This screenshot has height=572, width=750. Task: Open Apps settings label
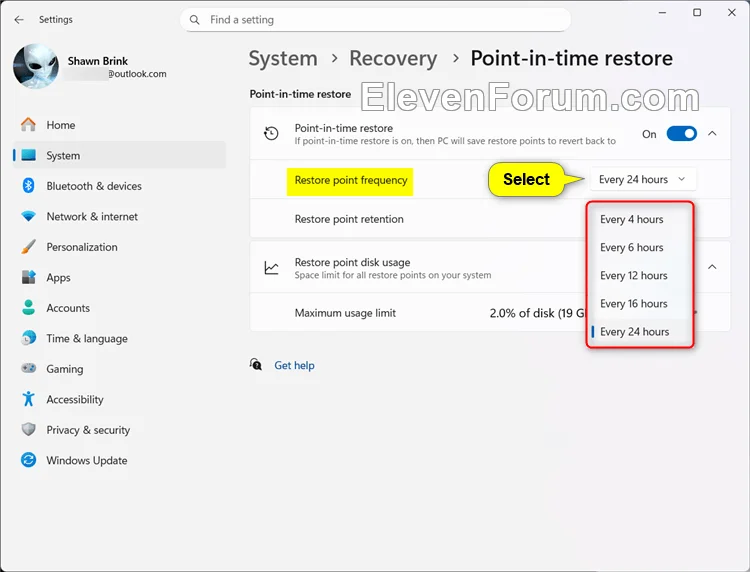[x=58, y=278]
